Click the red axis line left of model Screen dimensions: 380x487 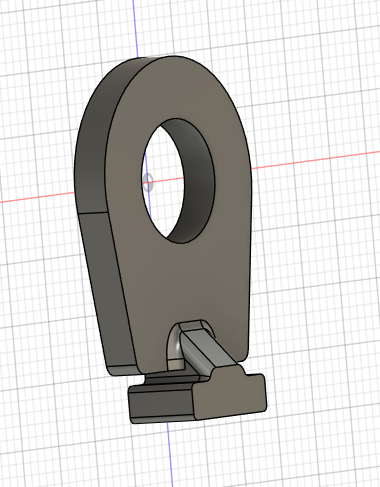(37, 197)
